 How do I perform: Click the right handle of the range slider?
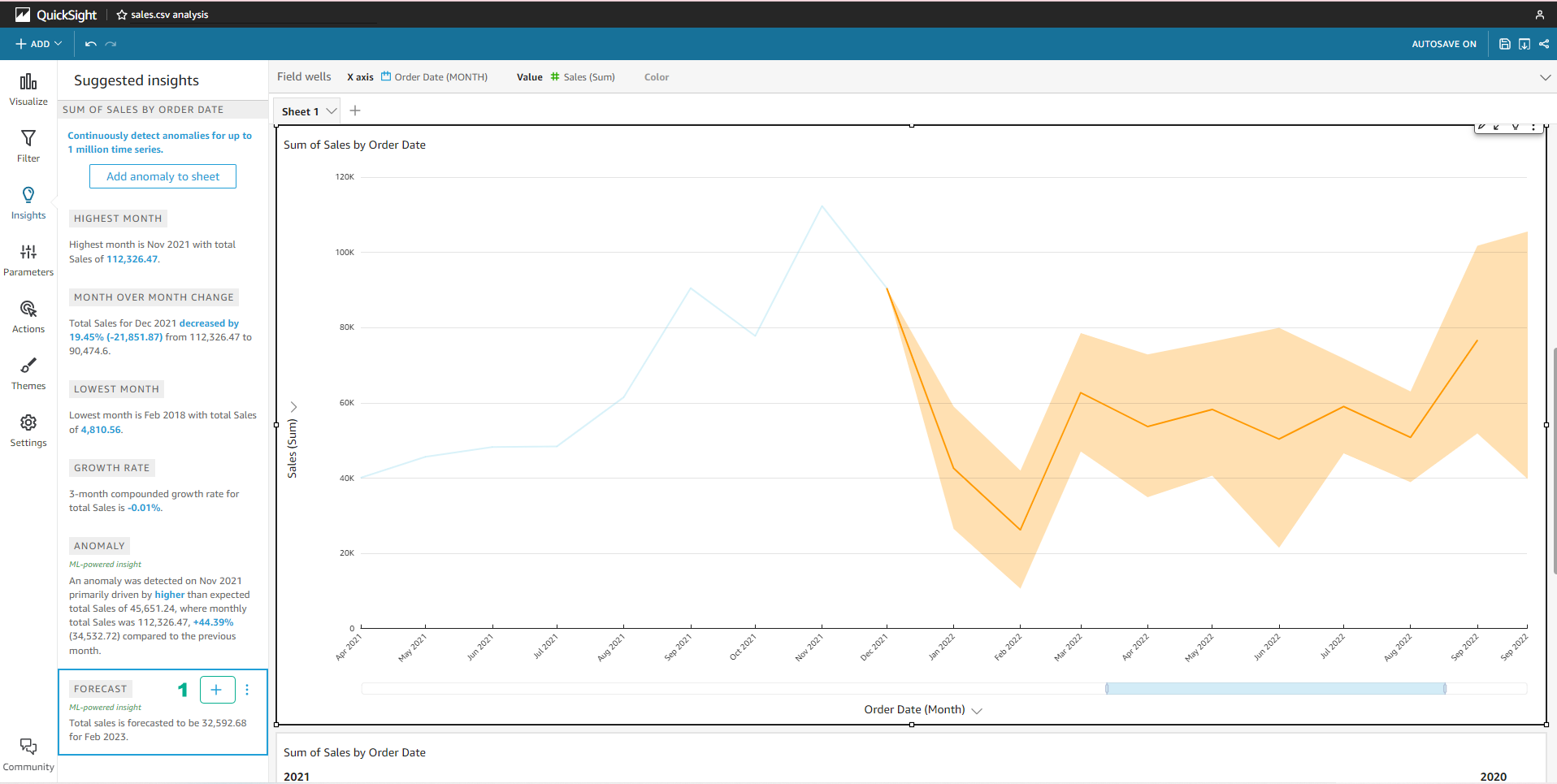tap(1445, 689)
